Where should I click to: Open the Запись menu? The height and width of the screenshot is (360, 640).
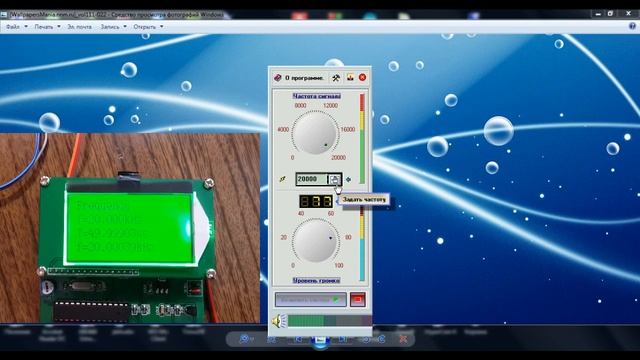click(x=110, y=27)
